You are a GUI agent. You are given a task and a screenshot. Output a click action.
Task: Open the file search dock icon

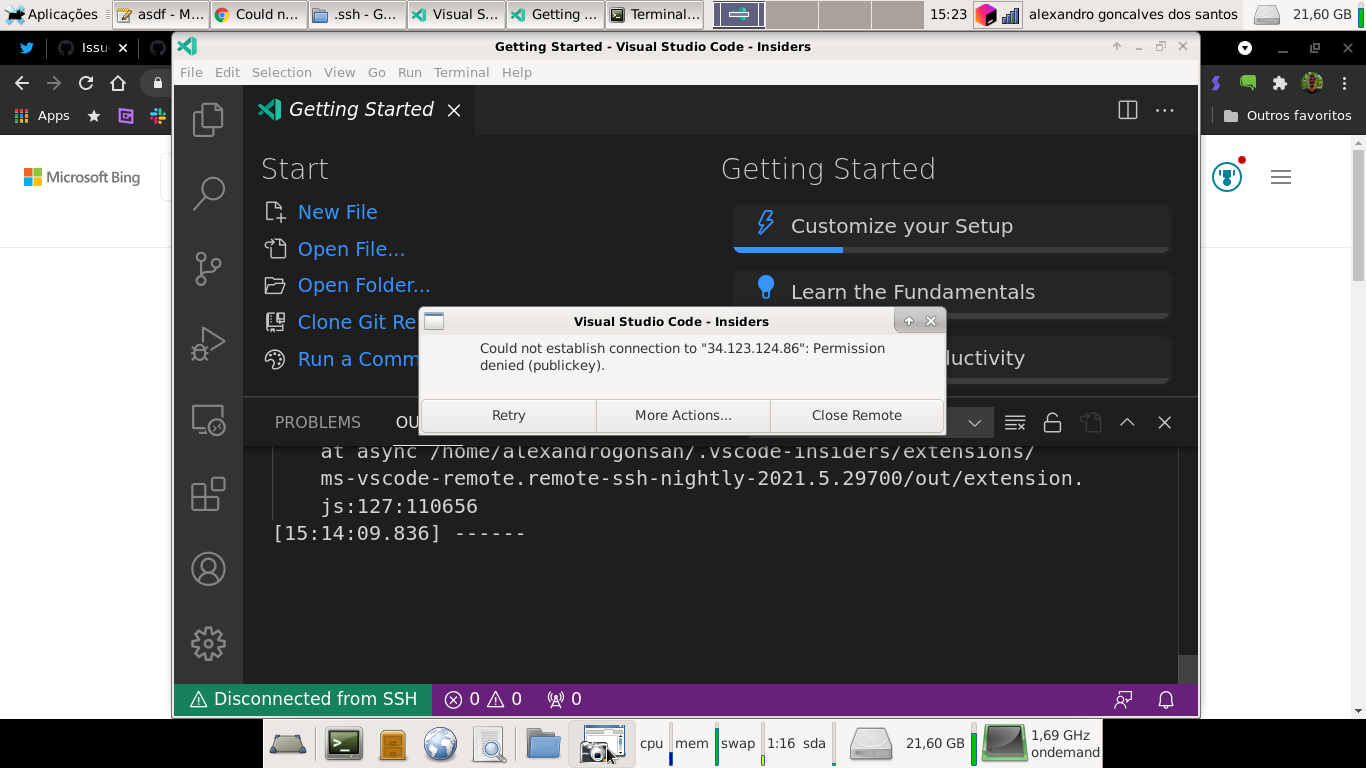click(489, 743)
